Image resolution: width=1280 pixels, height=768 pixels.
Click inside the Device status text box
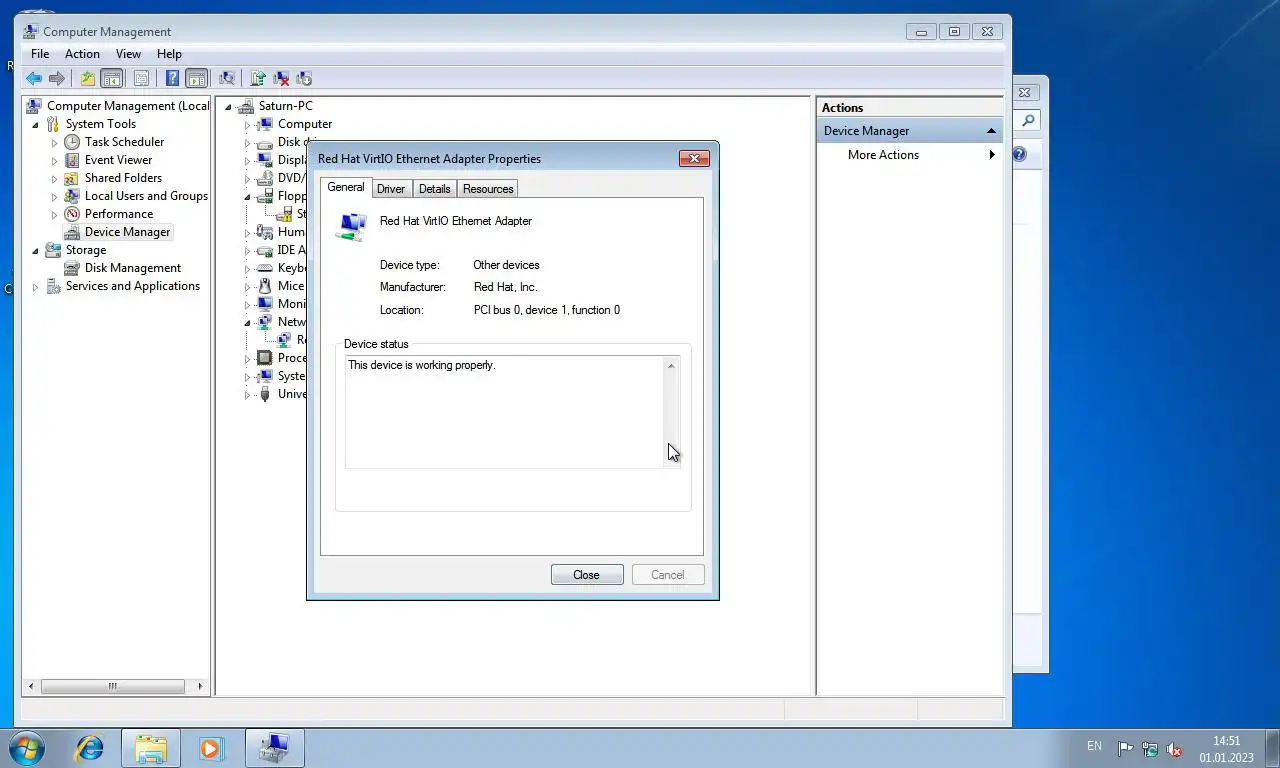pos(504,412)
